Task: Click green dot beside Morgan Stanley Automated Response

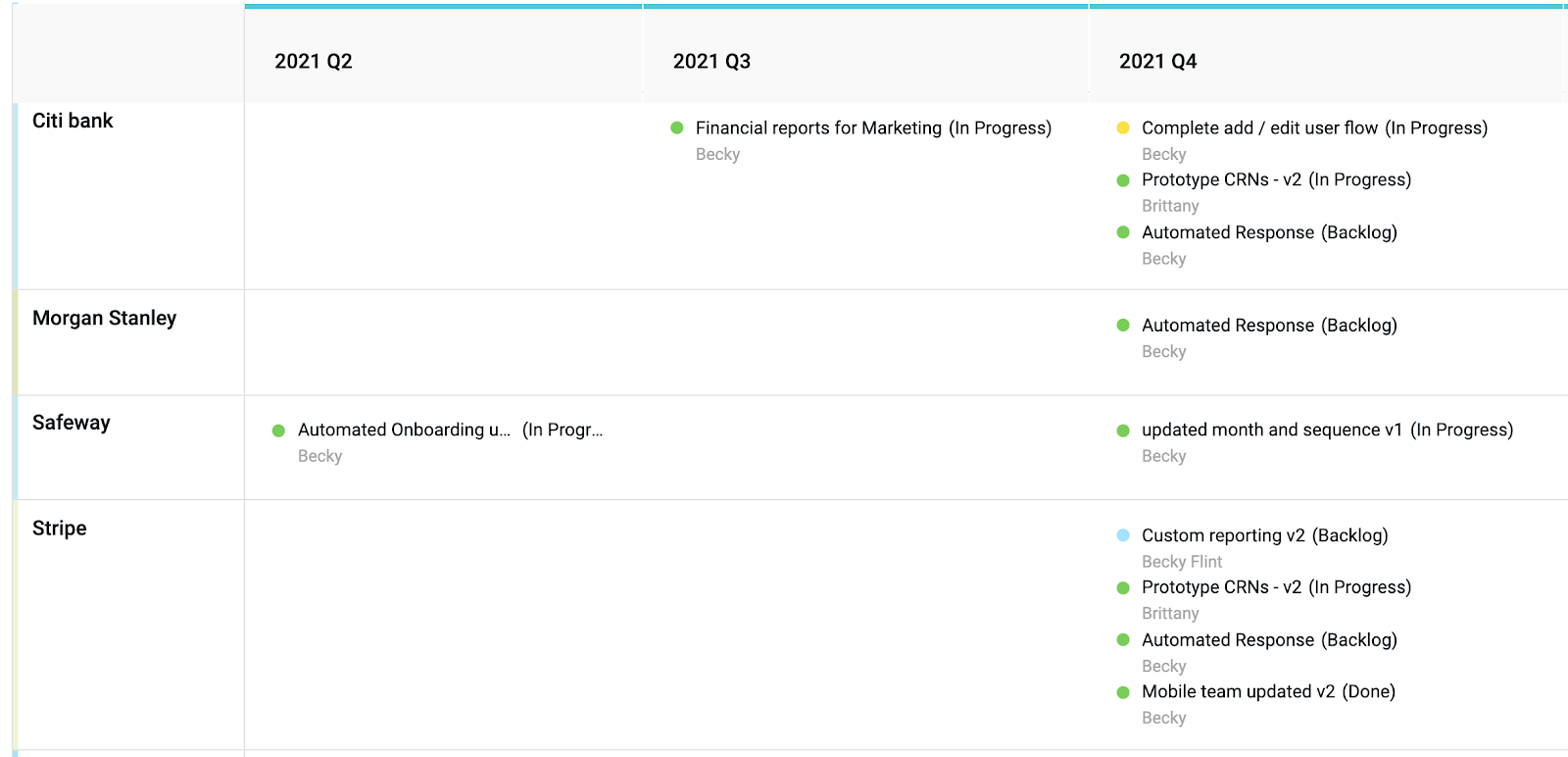Action: (x=1123, y=326)
